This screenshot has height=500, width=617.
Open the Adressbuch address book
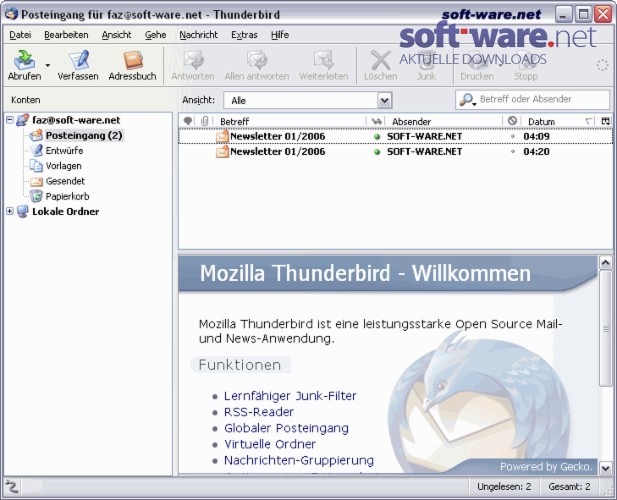click(x=132, y=66)
